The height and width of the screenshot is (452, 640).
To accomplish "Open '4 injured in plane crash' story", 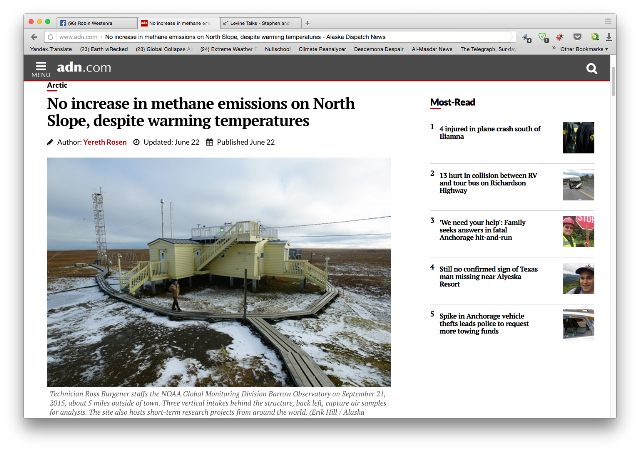I will 490,132.
